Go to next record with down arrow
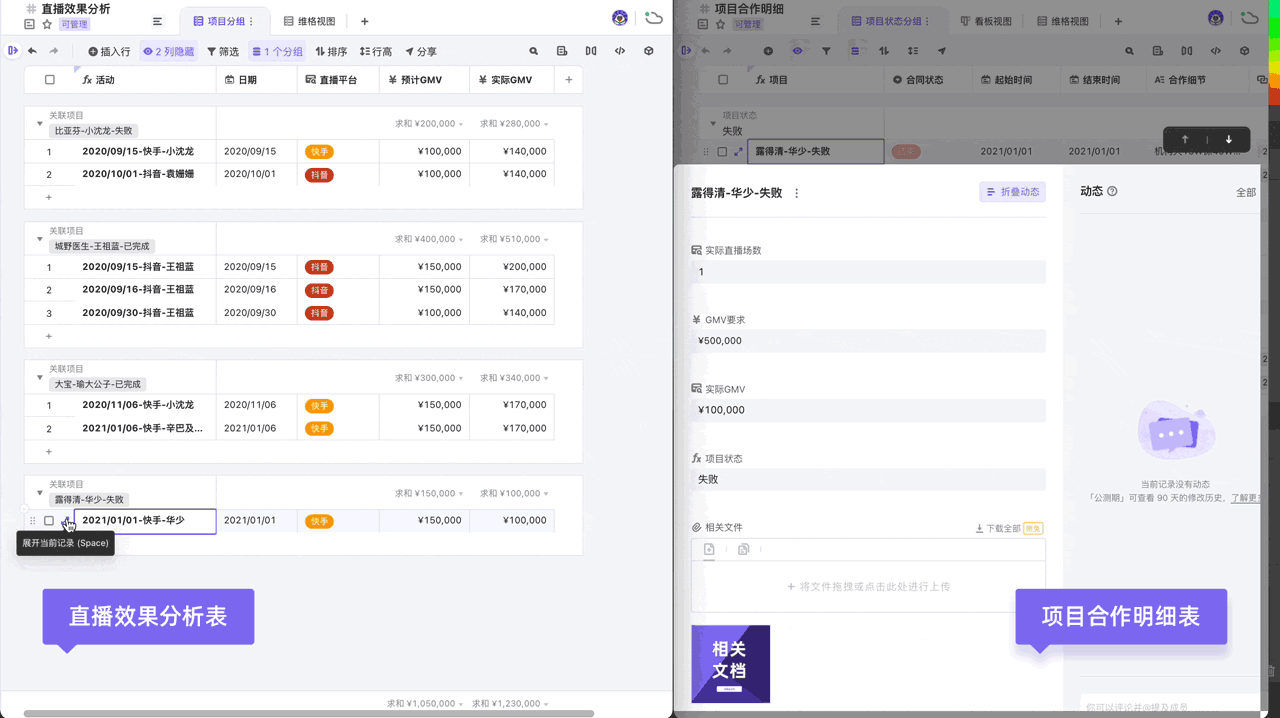 tap(1228, 139)
